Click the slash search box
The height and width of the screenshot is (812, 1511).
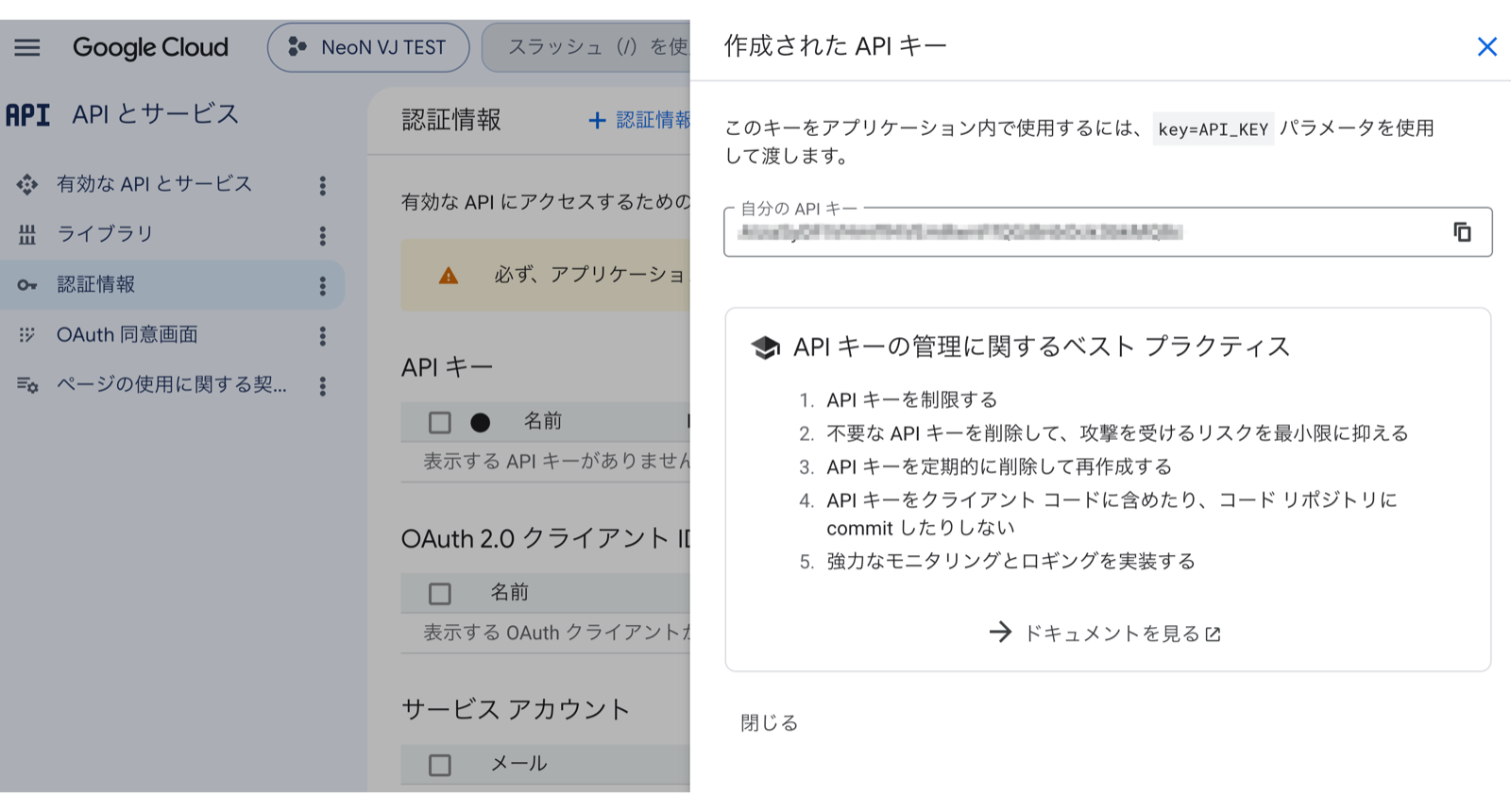(586, 47)
